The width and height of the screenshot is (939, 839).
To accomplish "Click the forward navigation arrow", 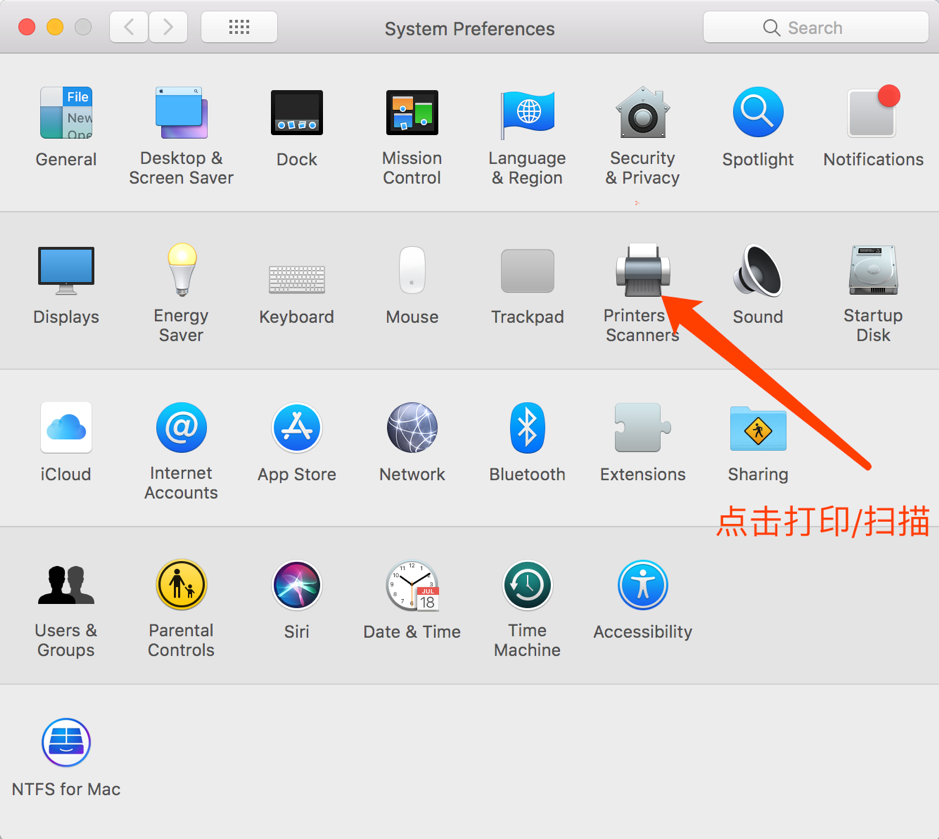I will click(168, 28).
